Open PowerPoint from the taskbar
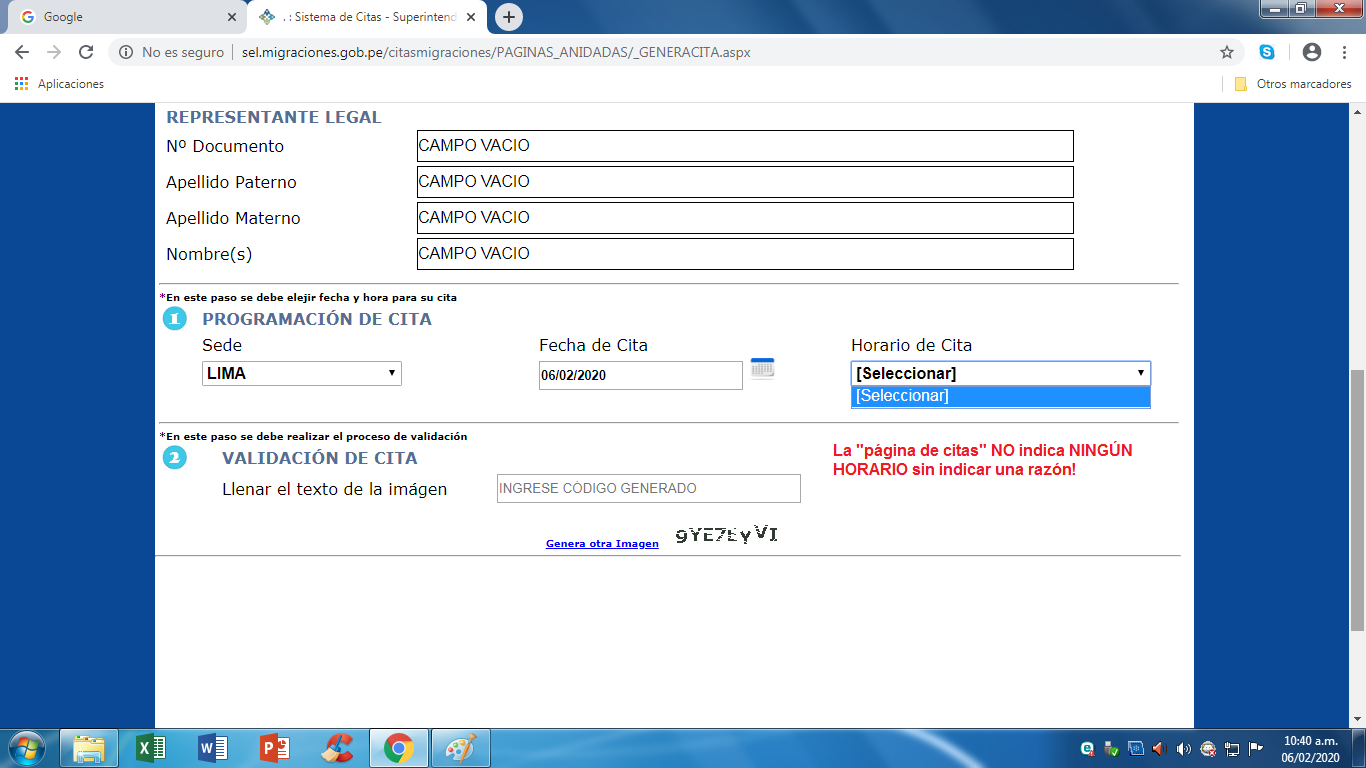 [x=274, y=748]
